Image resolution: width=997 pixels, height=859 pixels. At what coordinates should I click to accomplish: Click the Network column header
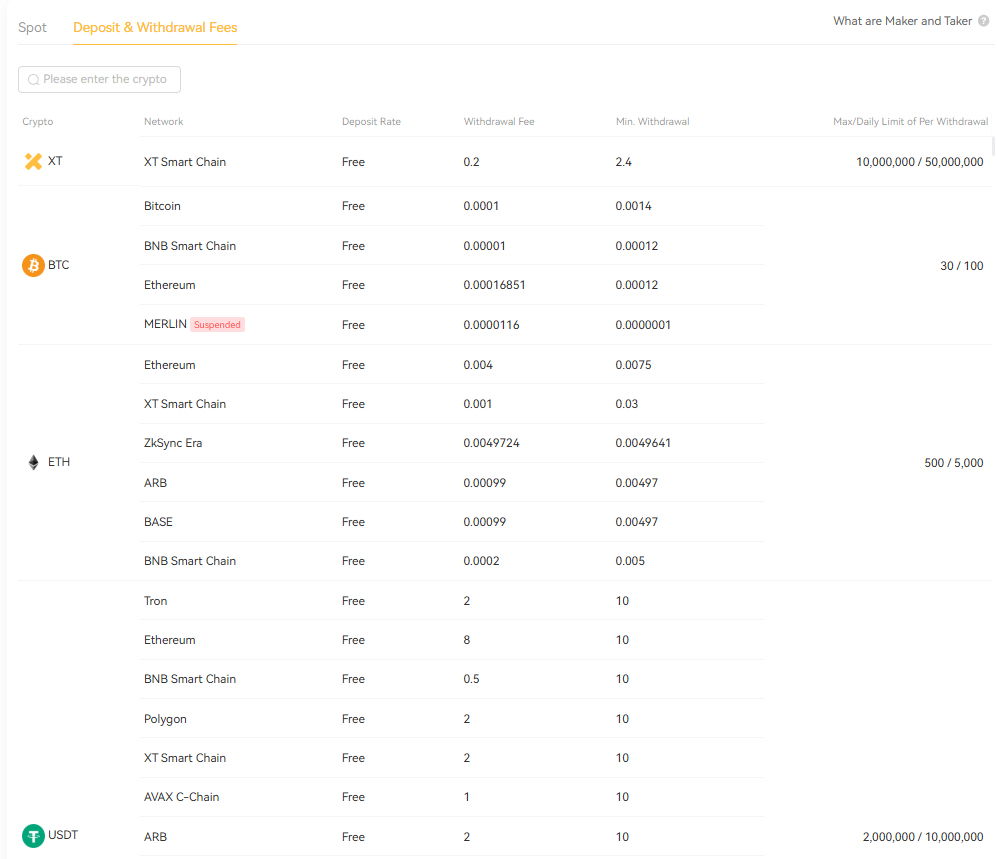[x=163, y=121]
